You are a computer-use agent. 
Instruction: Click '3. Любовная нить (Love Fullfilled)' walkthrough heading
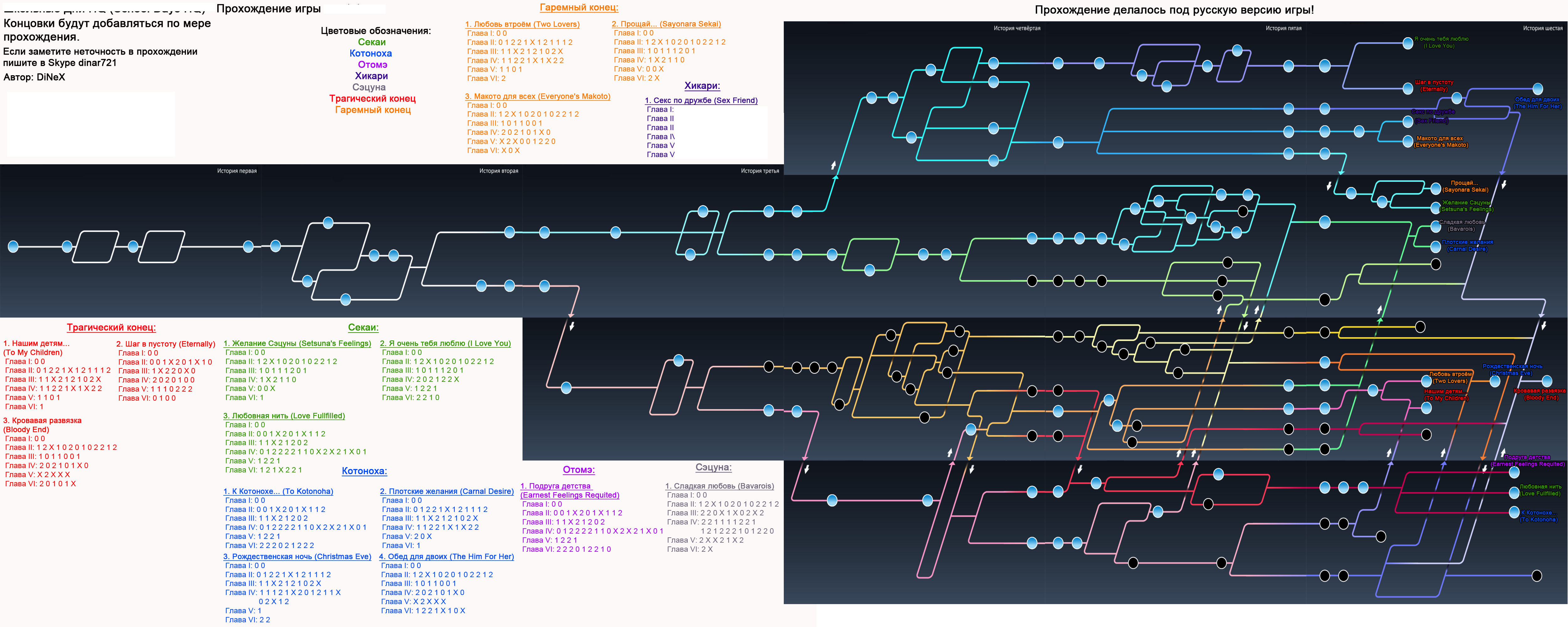(284, 416)
